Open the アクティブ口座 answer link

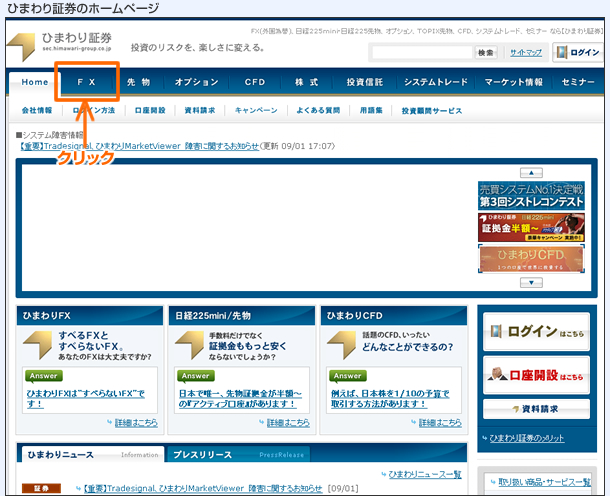click(240, 399)
